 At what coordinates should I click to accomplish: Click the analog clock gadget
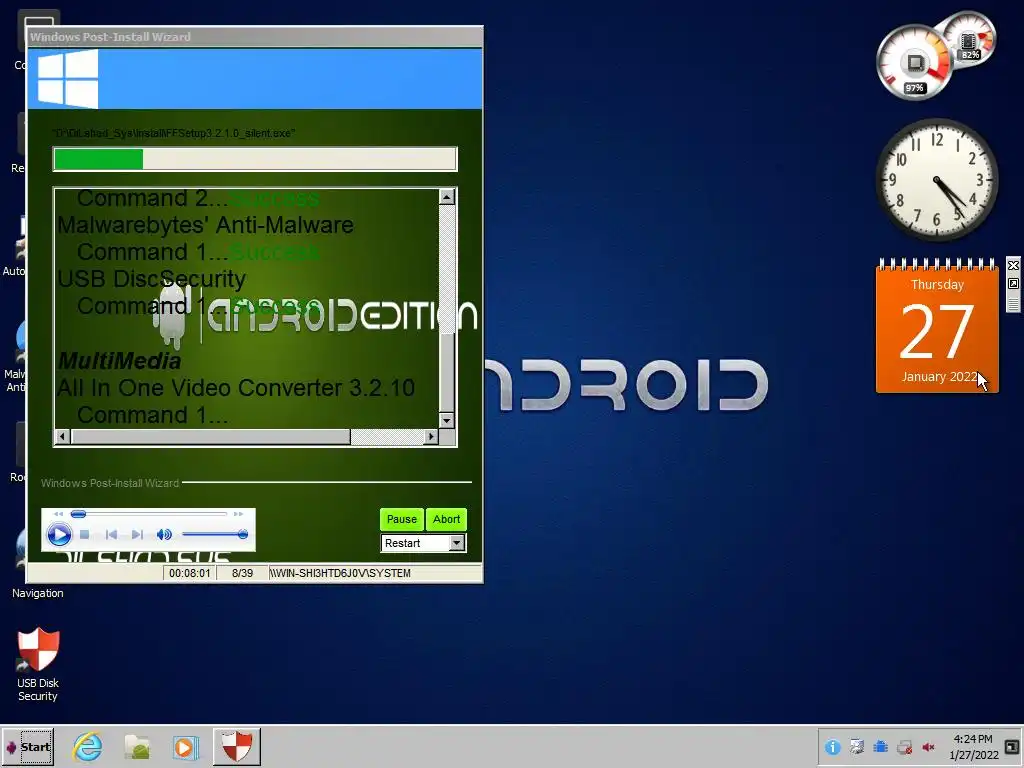pyautogui.click(x=936, y=180)
